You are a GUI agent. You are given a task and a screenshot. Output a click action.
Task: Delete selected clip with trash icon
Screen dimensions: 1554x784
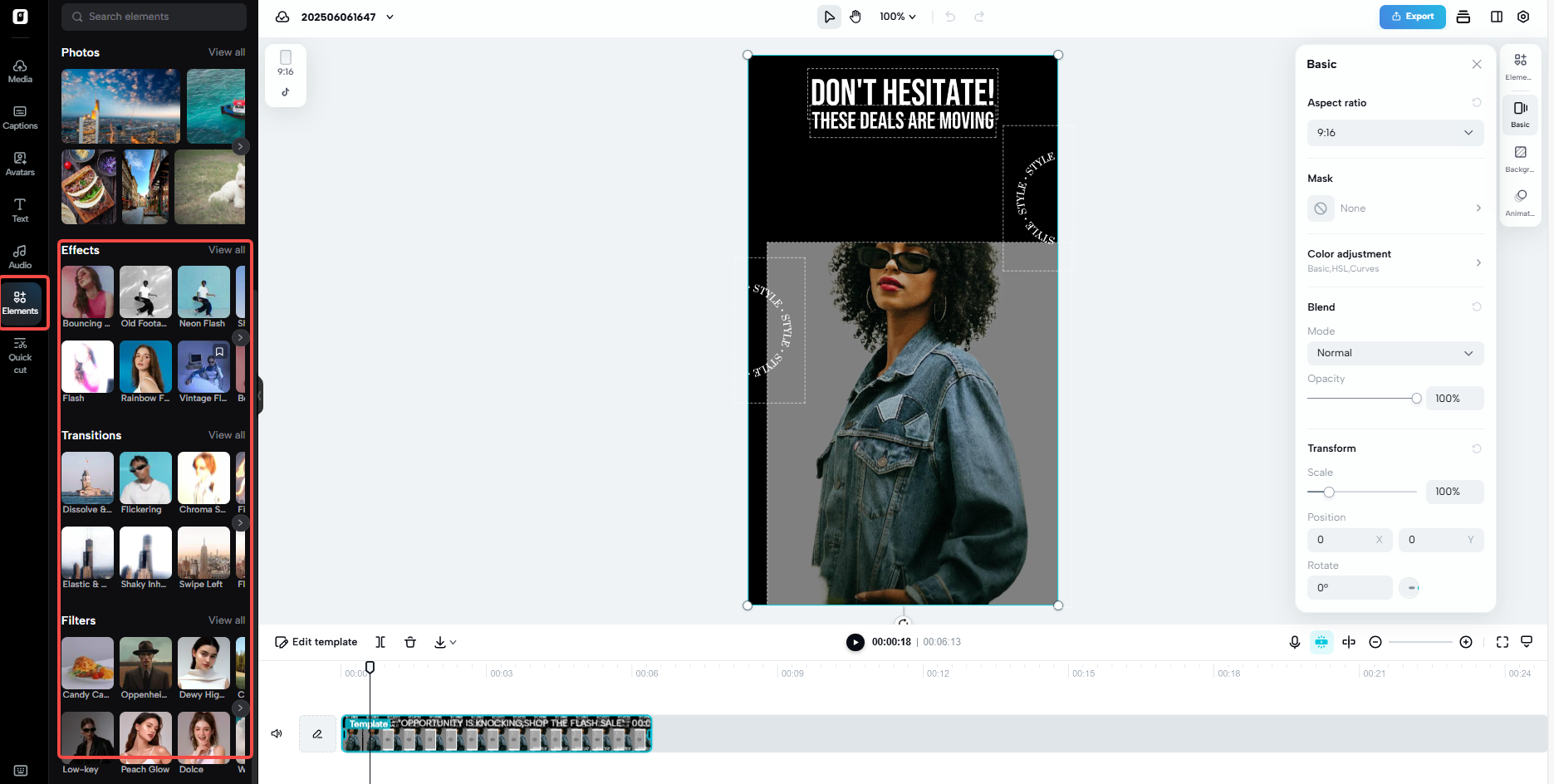click(x=410, y=642)
